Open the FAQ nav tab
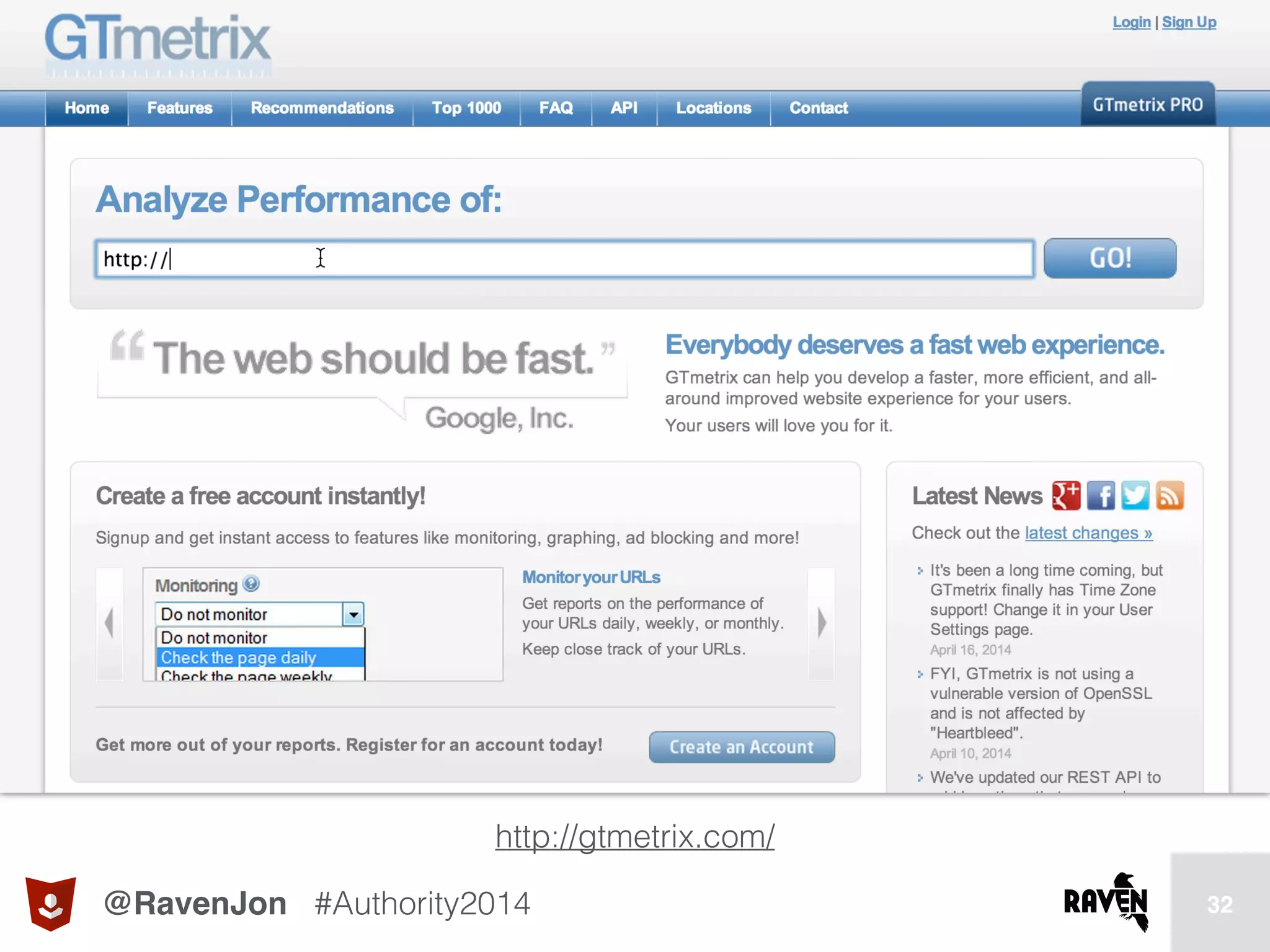The image size is (1270, 952). (x=556, y=108)
